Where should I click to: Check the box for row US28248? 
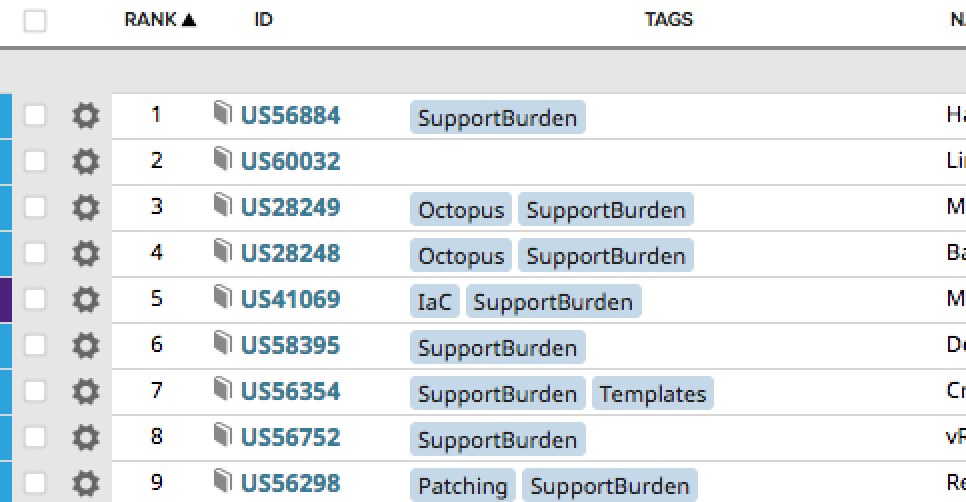coord(34,253)
